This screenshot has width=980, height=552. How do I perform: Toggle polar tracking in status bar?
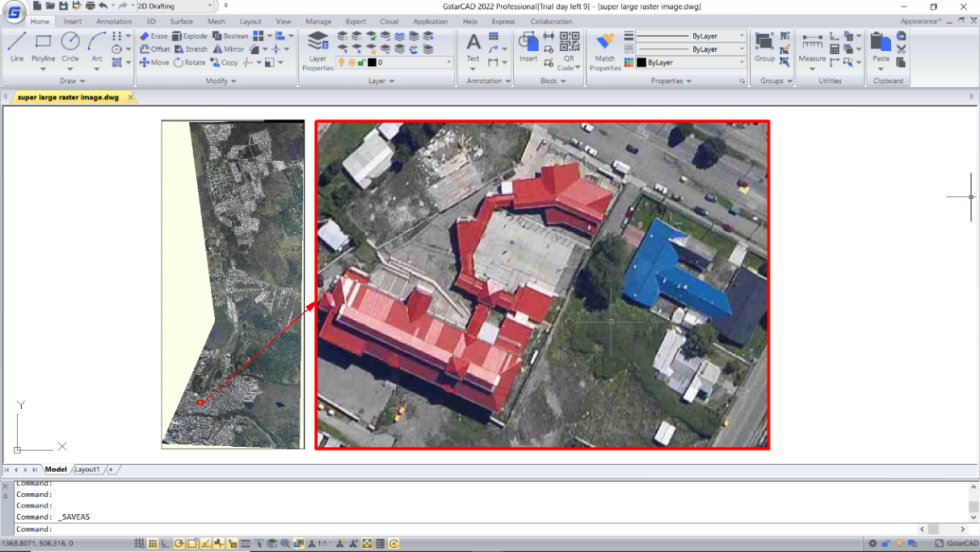click(x=179, y=543)
